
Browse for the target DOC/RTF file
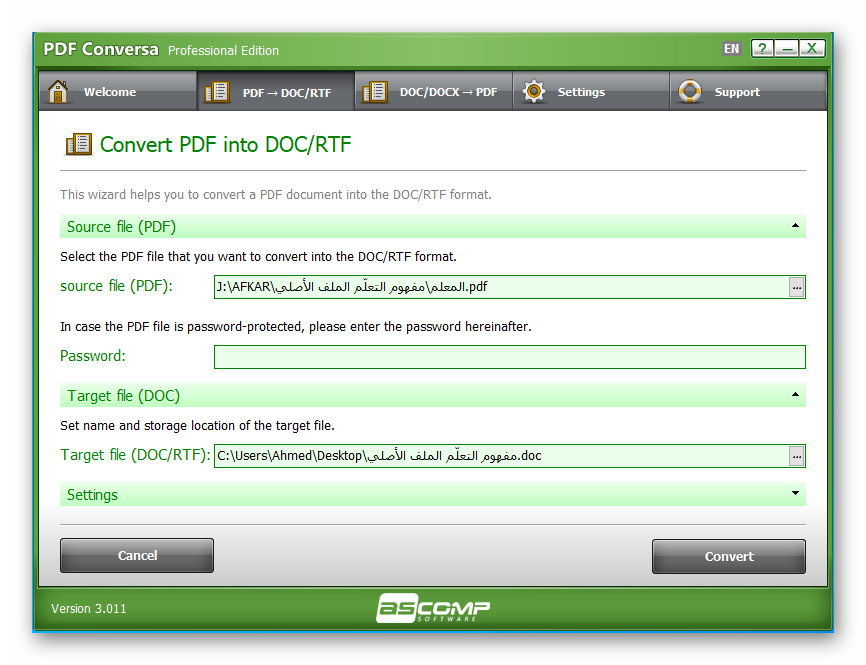point(796,456)
